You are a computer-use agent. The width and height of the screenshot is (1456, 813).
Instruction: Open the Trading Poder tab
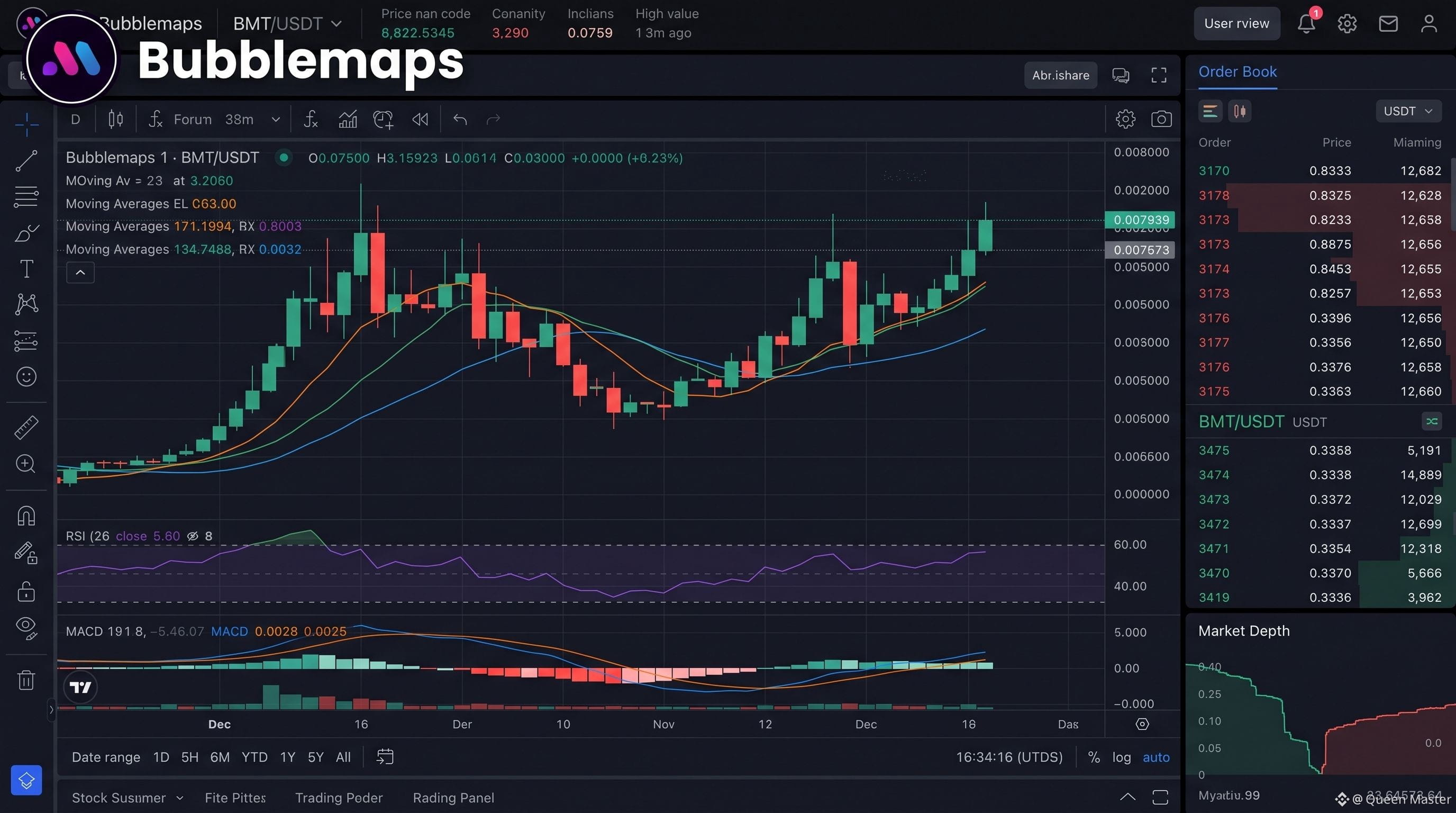[x=339, y=798]
